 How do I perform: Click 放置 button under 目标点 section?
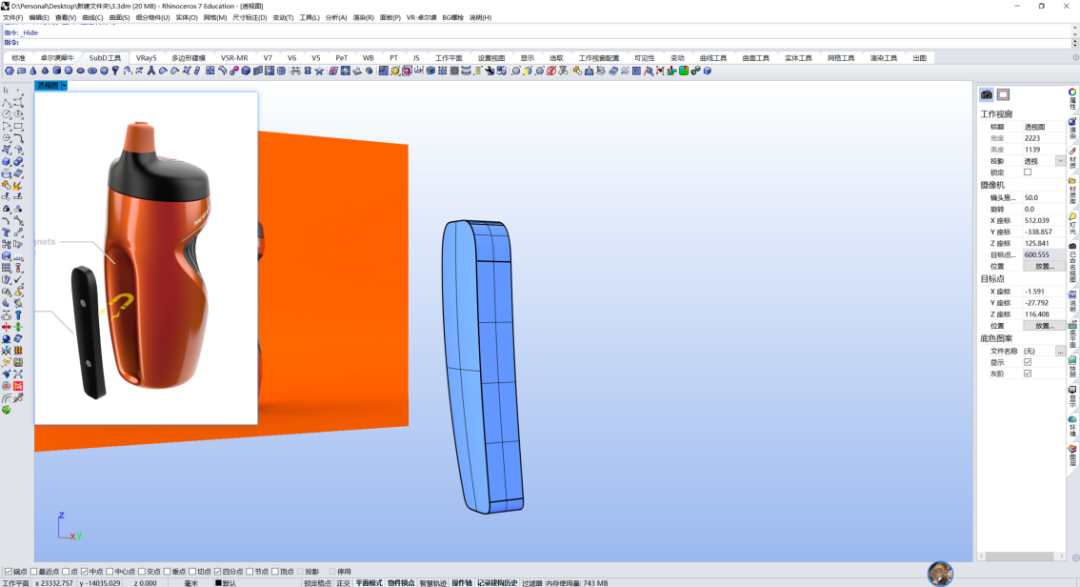coord(1043,326)
